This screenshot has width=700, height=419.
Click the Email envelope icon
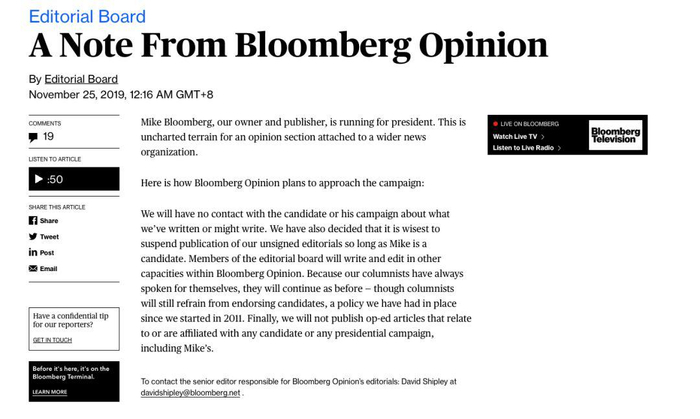pyautogui.click(x=33, y=269)
